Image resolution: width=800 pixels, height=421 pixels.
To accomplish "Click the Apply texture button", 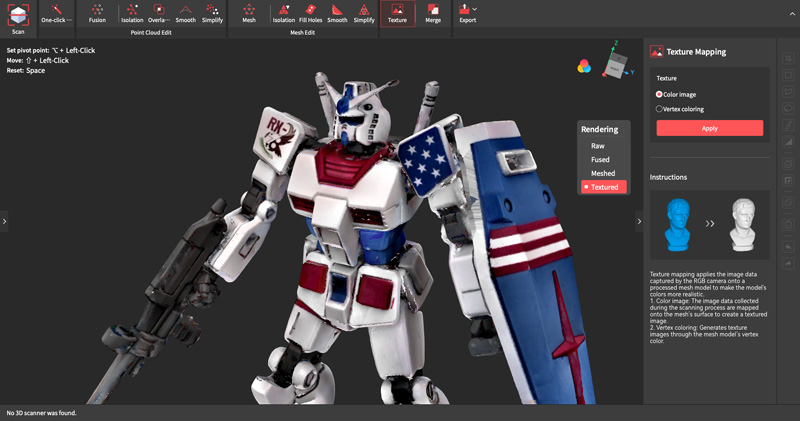I will pyautogui.click(x=710, y=128).
